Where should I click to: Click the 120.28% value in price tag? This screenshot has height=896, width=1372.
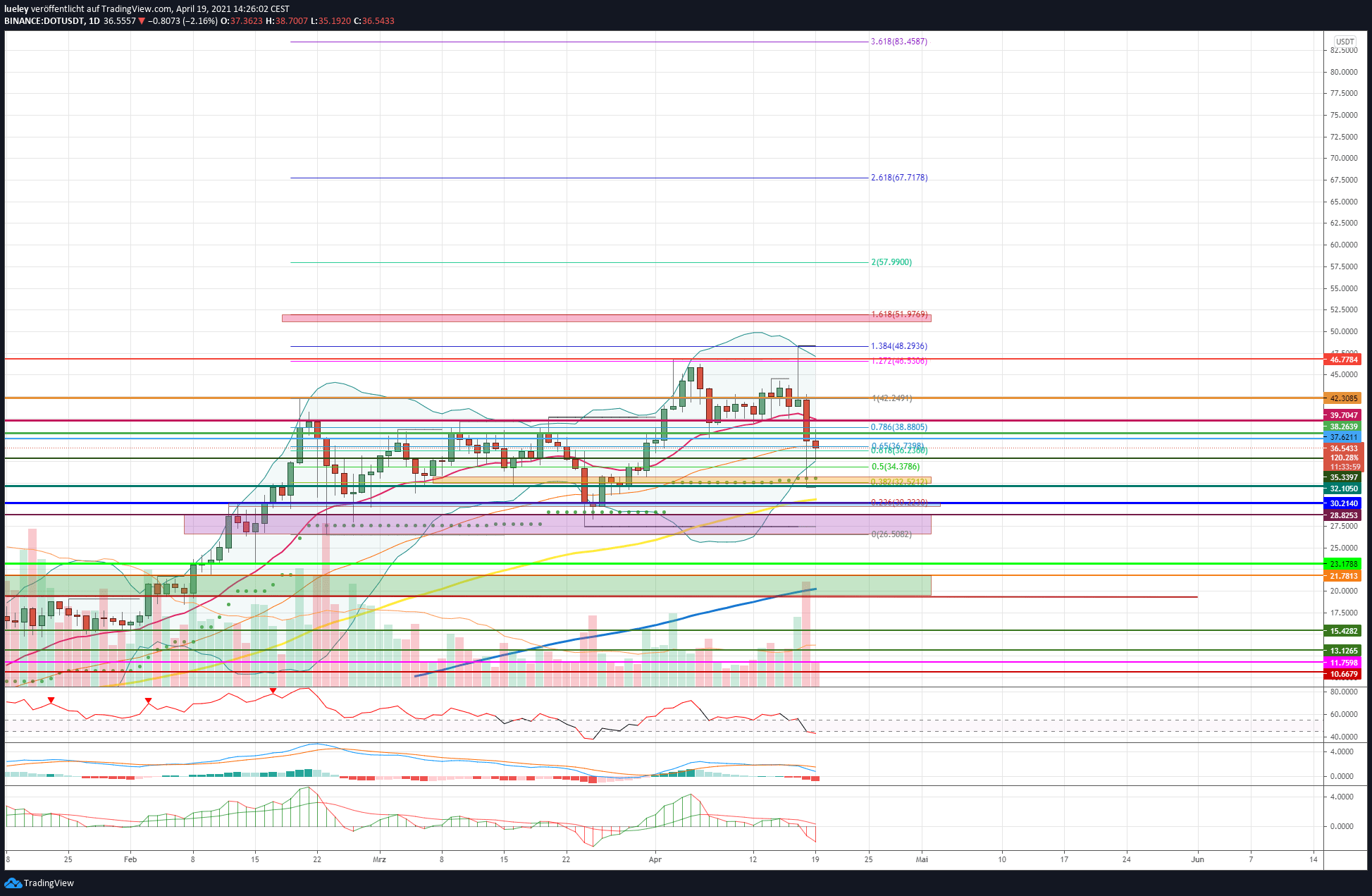(1344, 458)
